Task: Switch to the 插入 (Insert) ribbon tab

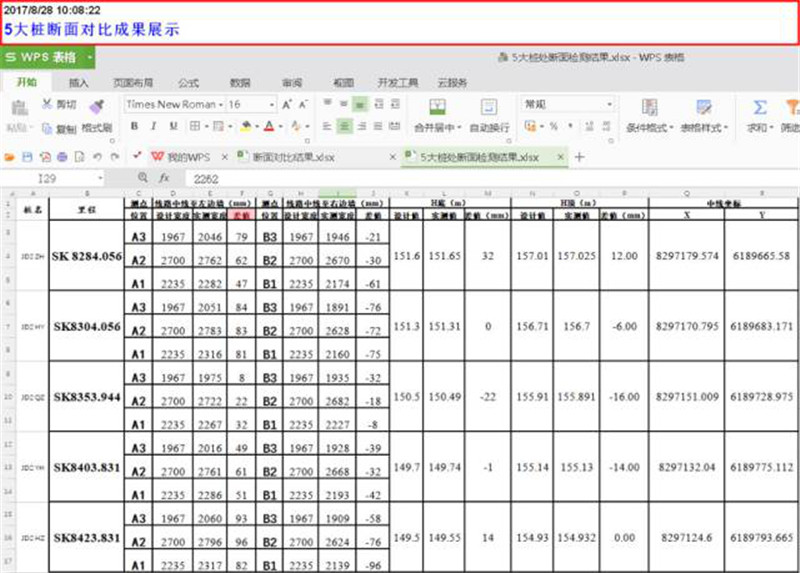Action: point(78,82)
